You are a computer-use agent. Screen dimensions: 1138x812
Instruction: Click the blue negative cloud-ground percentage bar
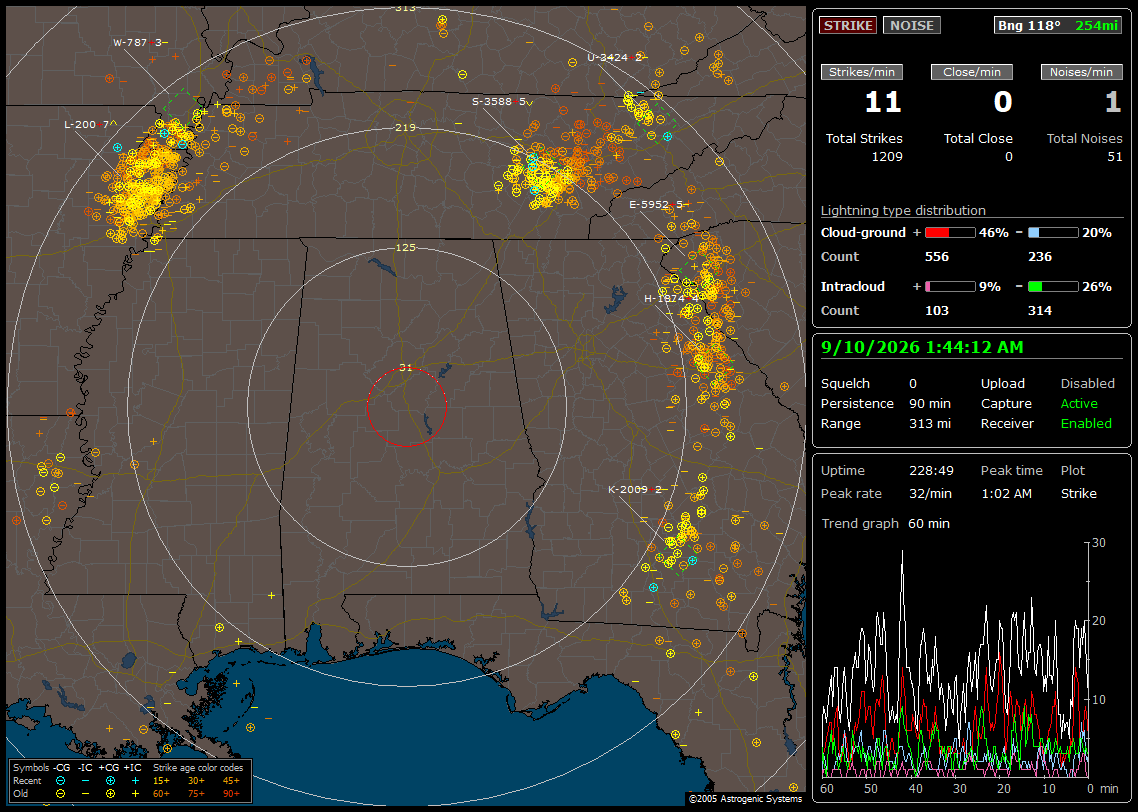coord(1053,233)
